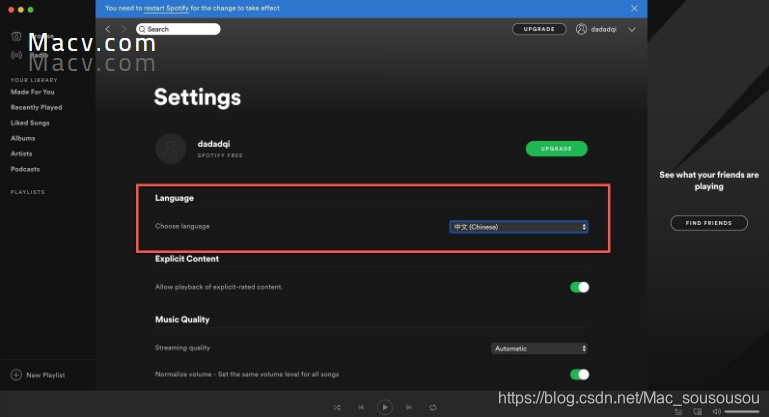Open Recently Played
The image size is (769, 417).
36,107
